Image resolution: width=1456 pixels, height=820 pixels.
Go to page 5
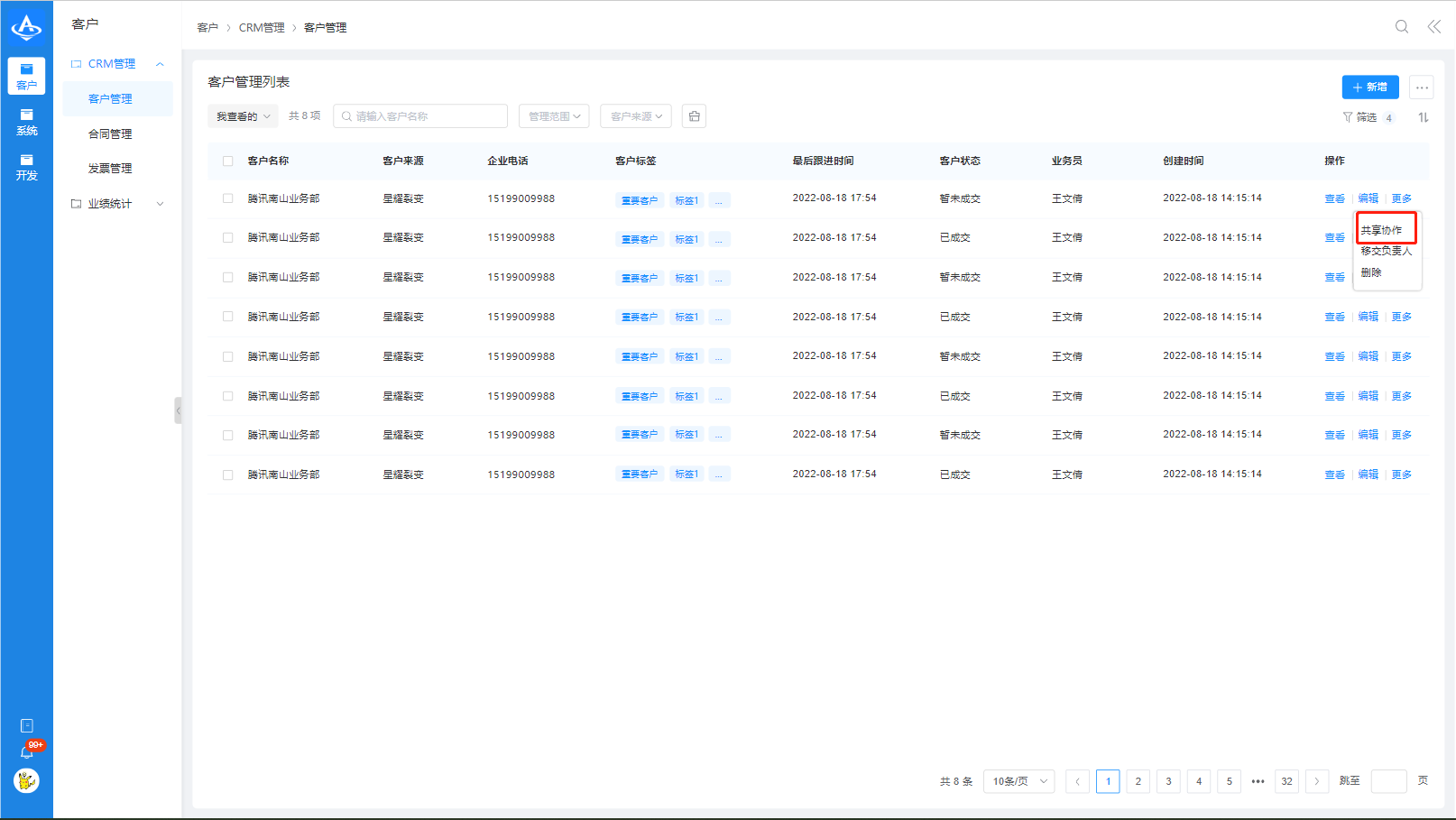click(x=1229, y=781)
